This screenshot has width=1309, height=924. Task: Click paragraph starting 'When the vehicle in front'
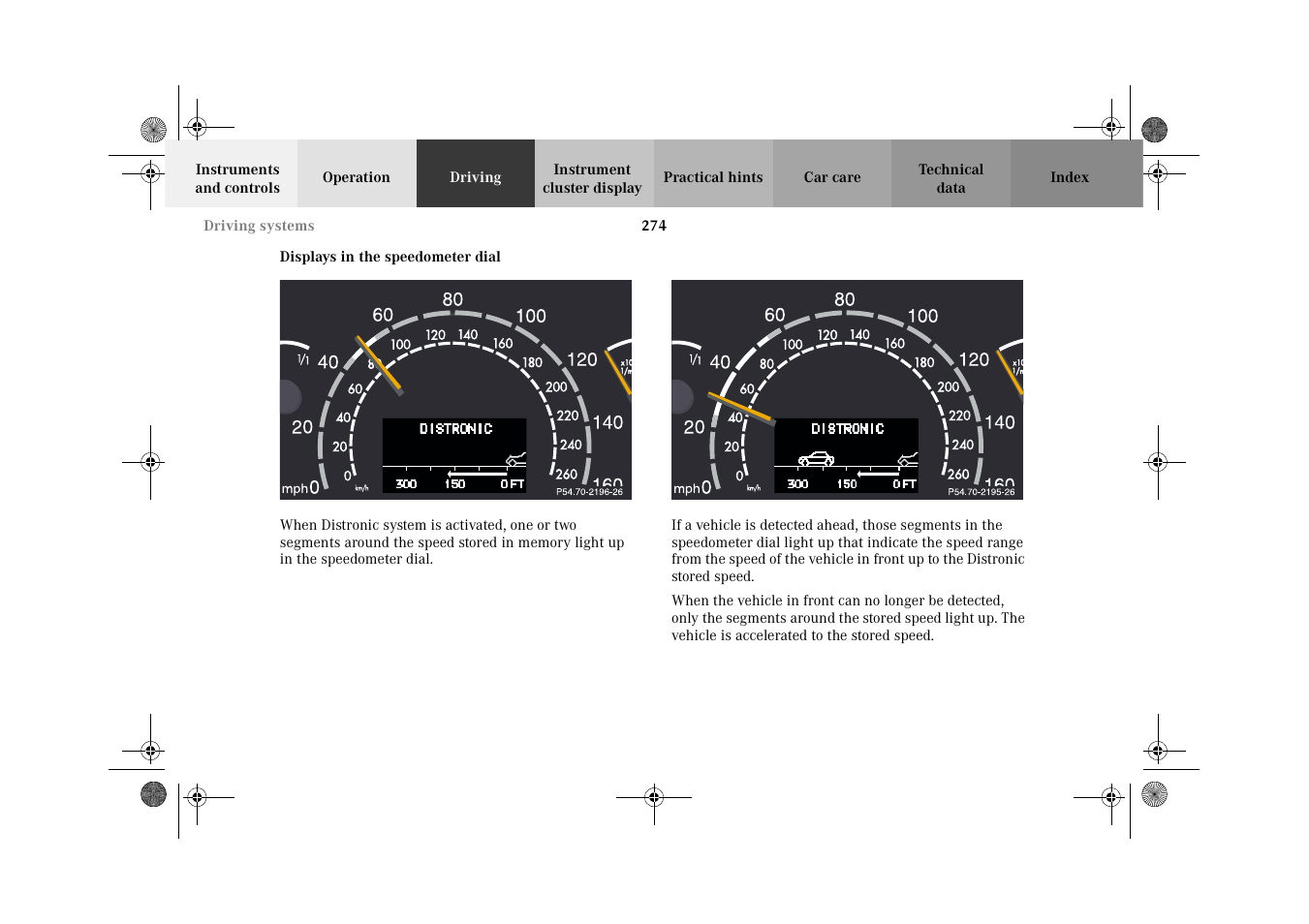848,618
